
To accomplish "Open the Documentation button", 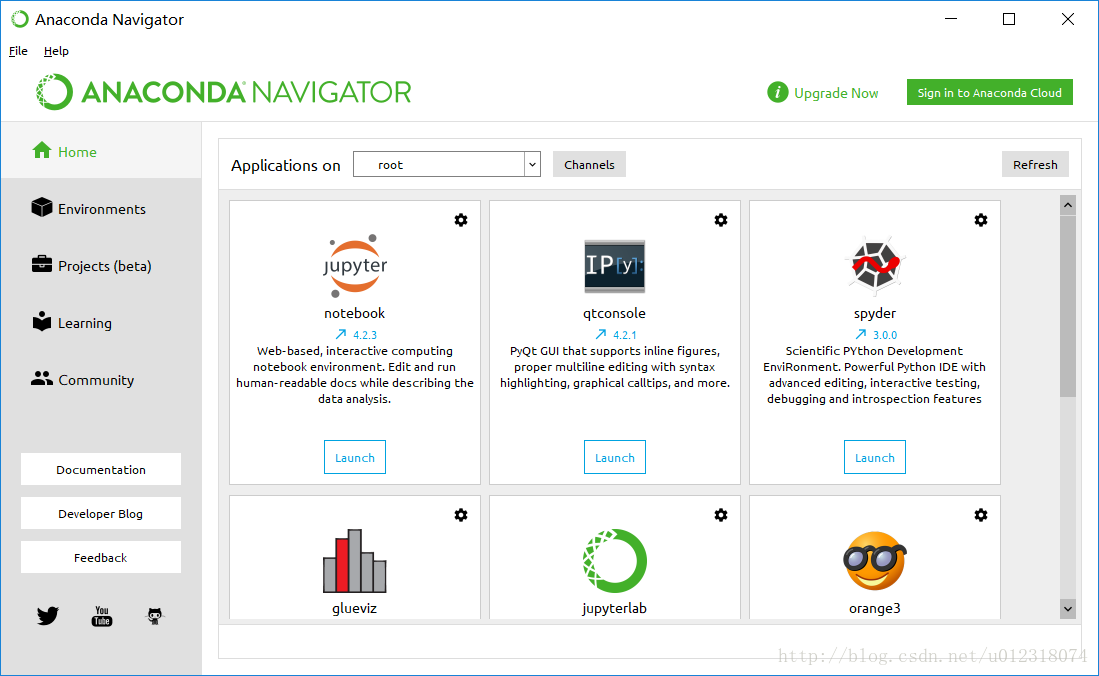I will 101,469.
